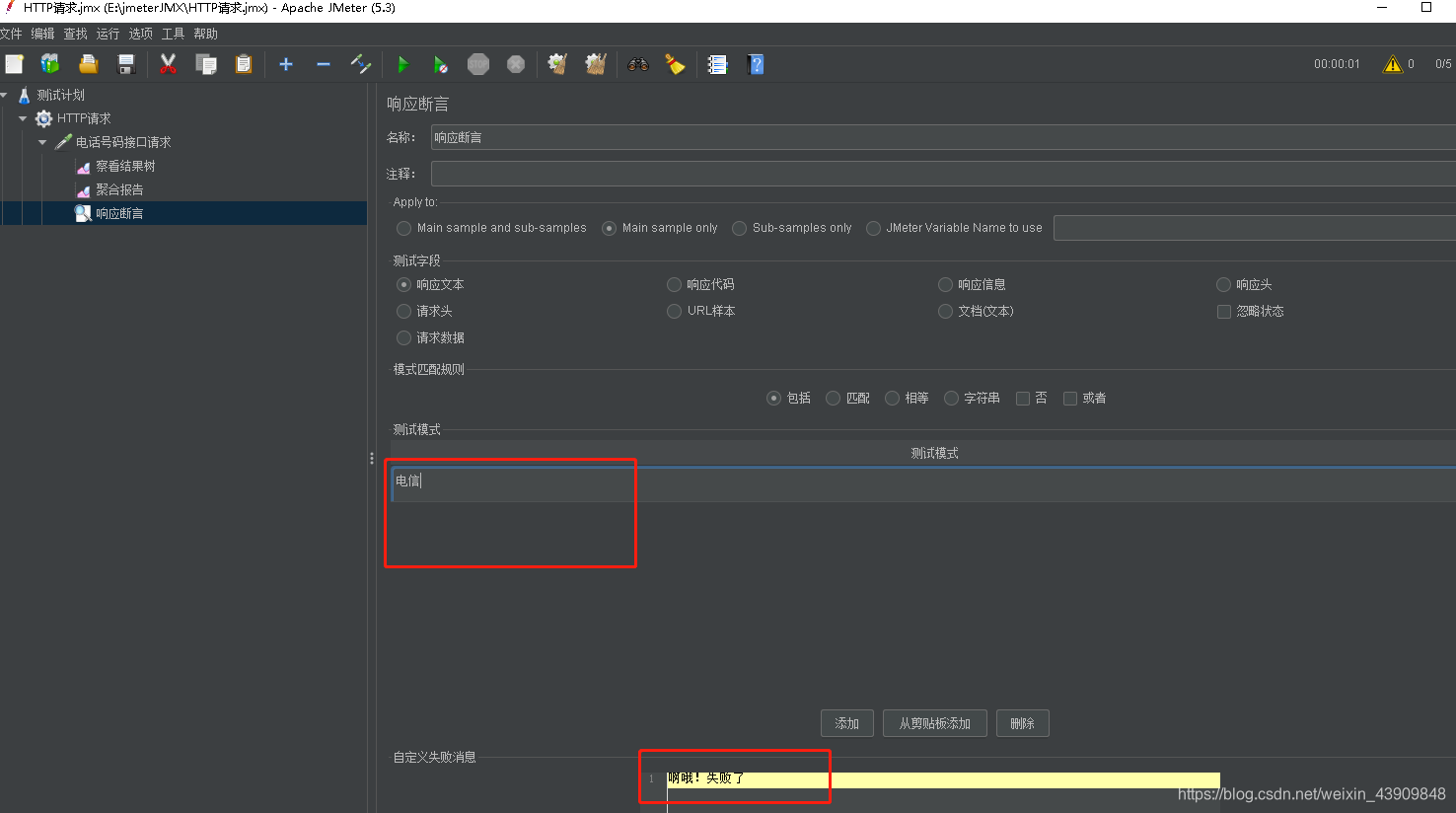Image resolution: width=1456 pixels, height=813 pixels.
Task: Open the Function Helper list icon
Action: pos(718,64)
